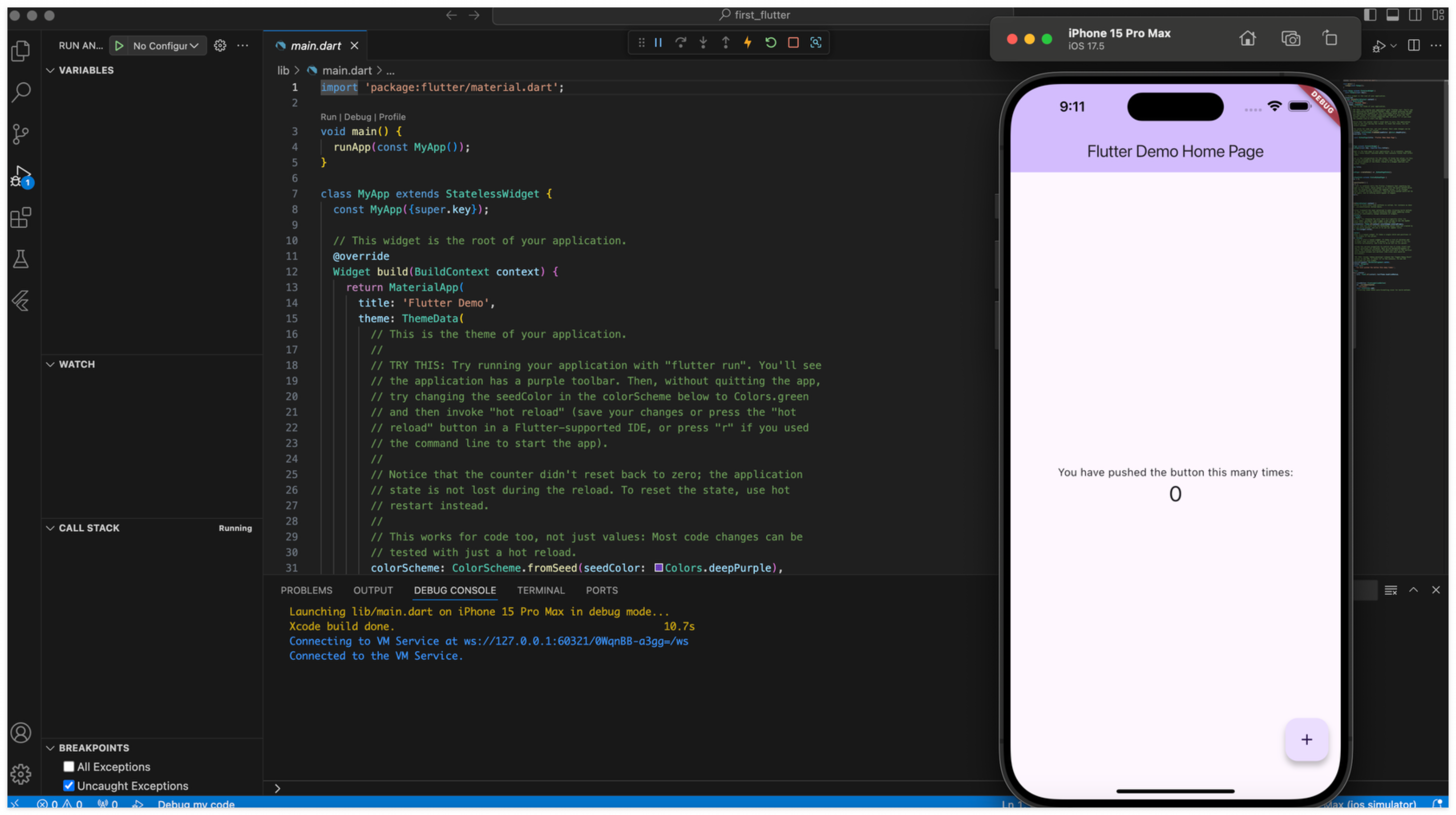This screenshot has width=1456, height=815.
Task: Pause the debug session
Action: pyautogui.click(x=659, y=42)
